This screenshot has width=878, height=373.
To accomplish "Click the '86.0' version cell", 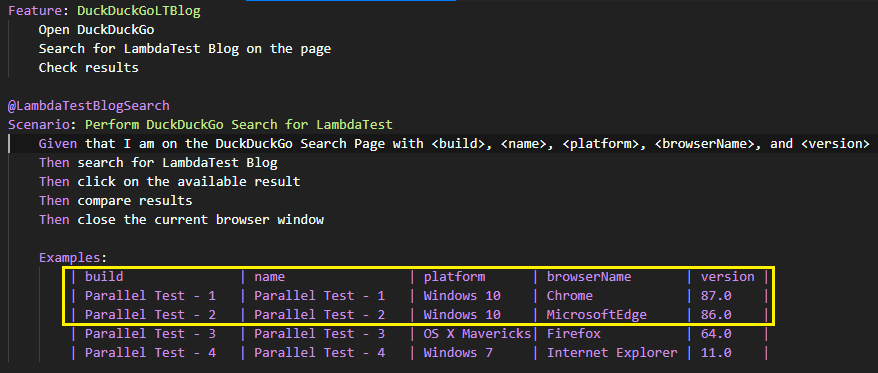I will coord(716,315).
